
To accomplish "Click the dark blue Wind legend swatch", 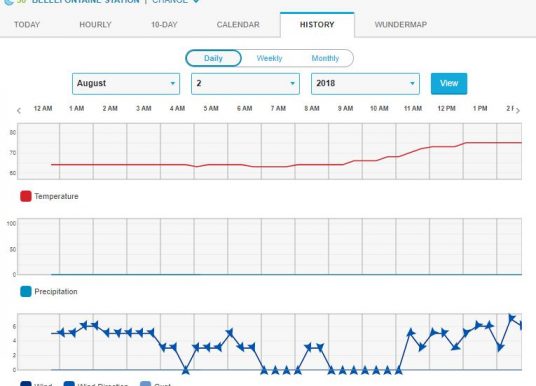I will (x=26, y=384).
